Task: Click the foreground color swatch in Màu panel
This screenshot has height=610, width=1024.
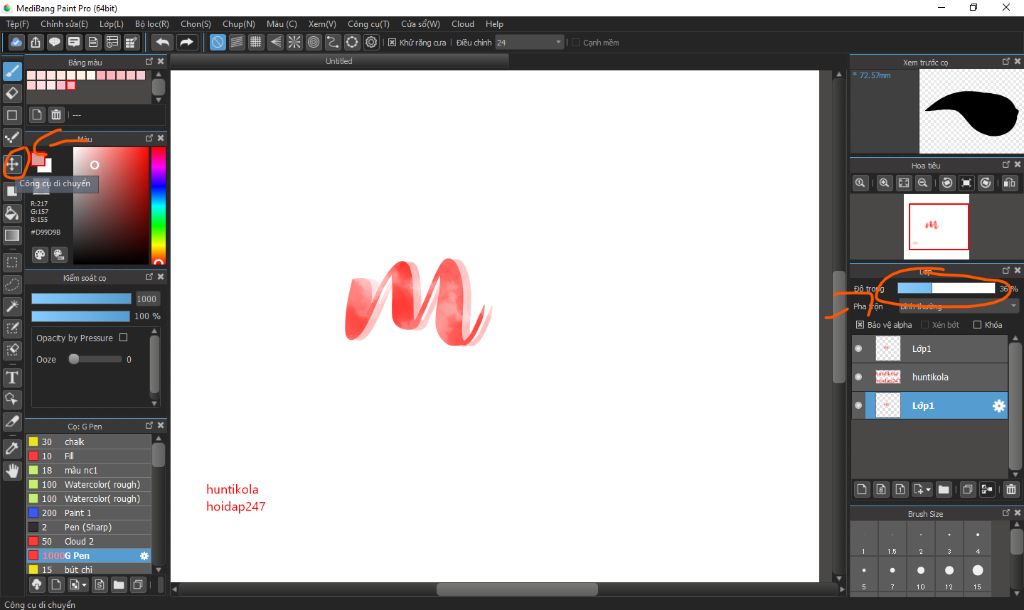Action: tap(39, 160)
